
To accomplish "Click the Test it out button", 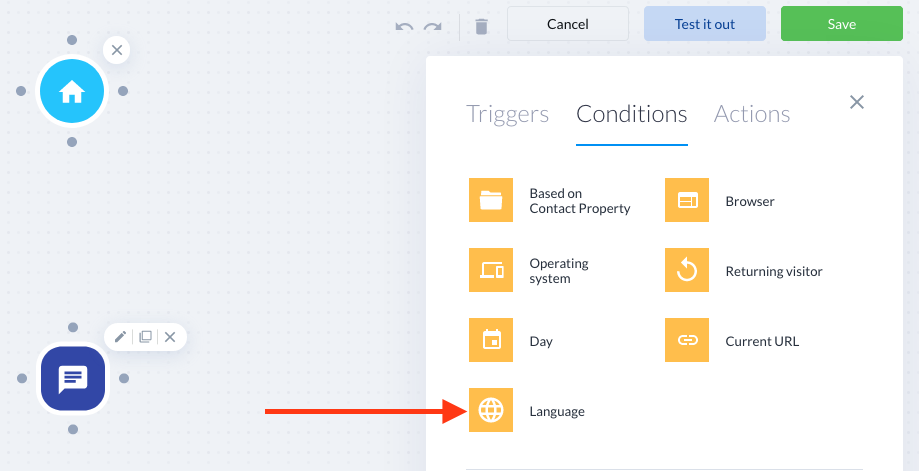I will click(704, 24).
